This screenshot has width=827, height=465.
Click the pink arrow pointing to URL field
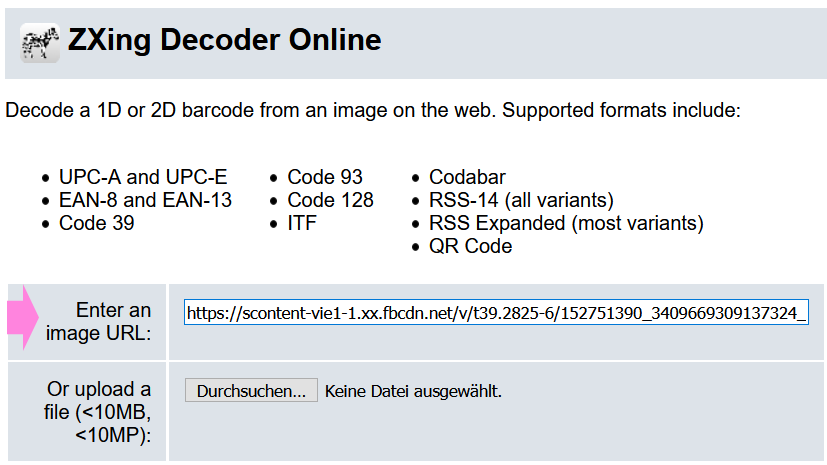tap(23, 317)
